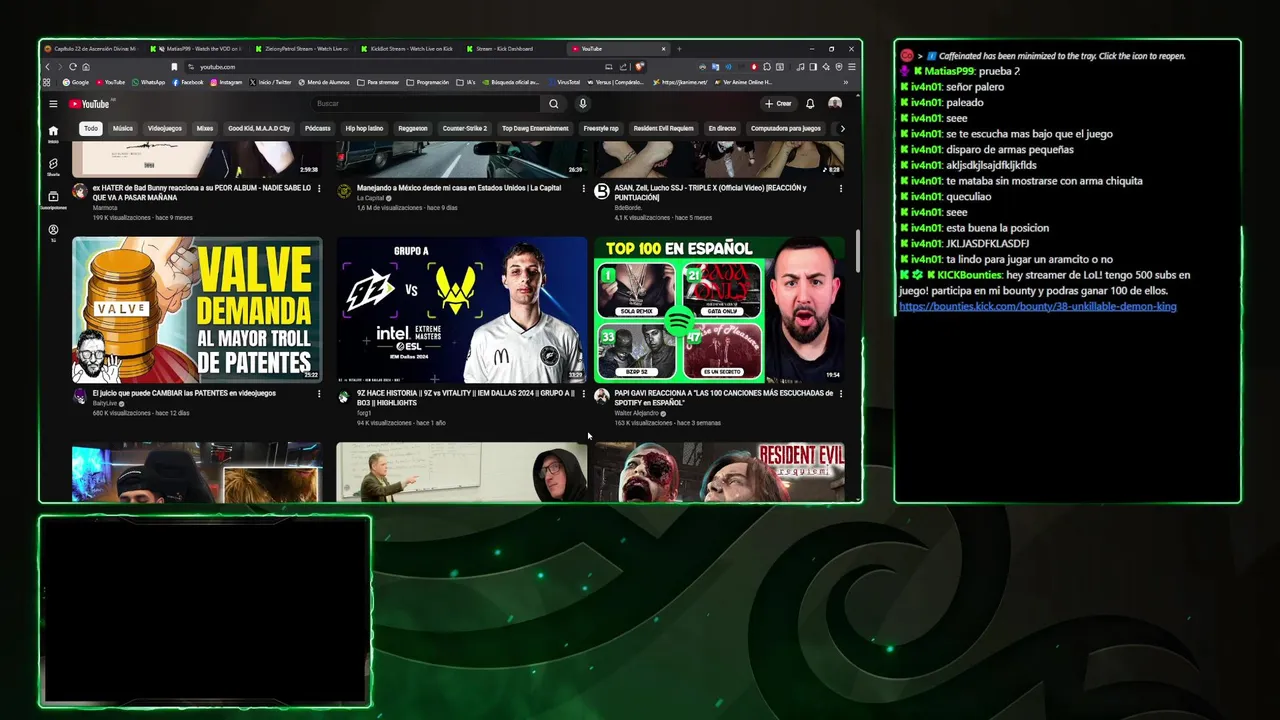The height and width of the screenshot is (720, 1280).
Task: Open options for PAPI GAVI REACCIONA video
Action: [840, 394]
